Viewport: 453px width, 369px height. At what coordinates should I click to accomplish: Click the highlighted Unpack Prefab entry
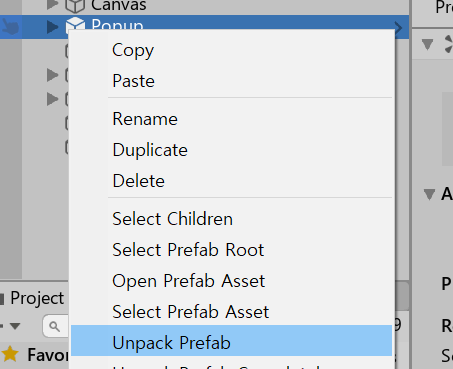coord(231,341)
